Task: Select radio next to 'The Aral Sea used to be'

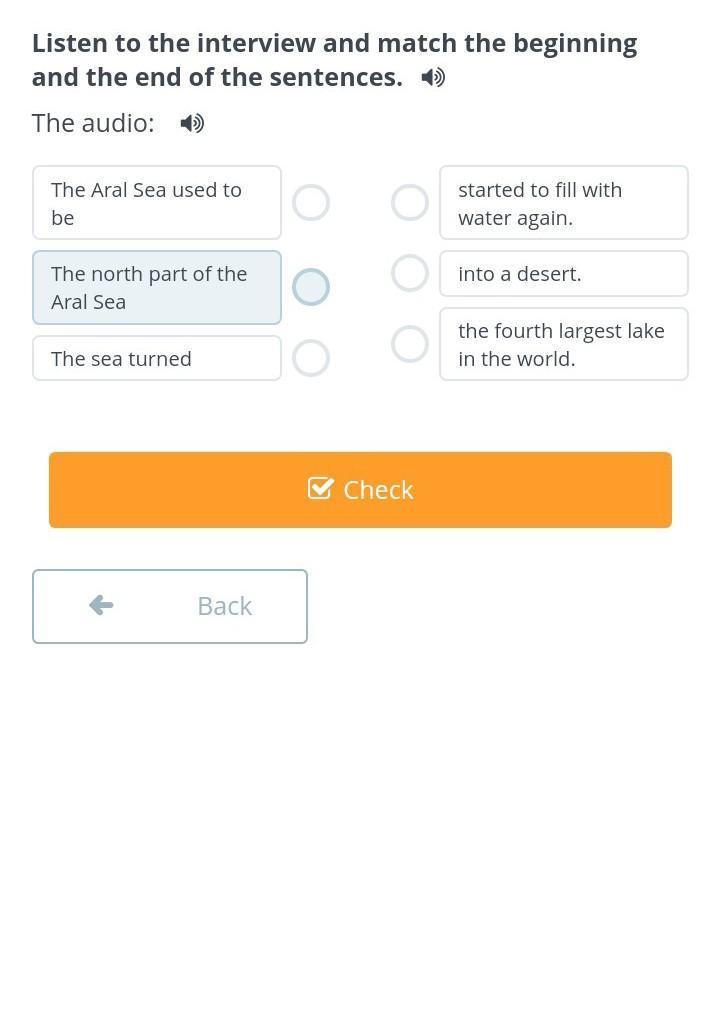Action: (x=311, y=202)
